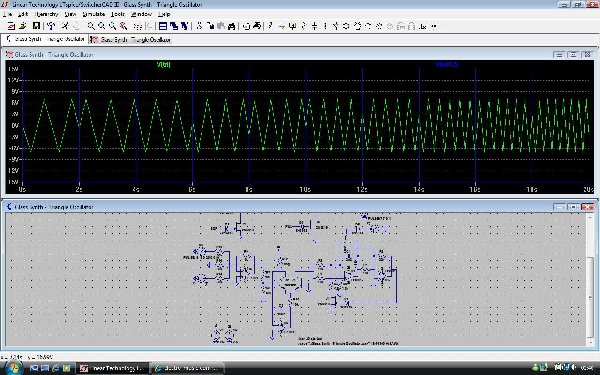The width and height of the screenshot is (600, 375).
Task: Click the Undo toolbar icon
Action: (379, 26)
